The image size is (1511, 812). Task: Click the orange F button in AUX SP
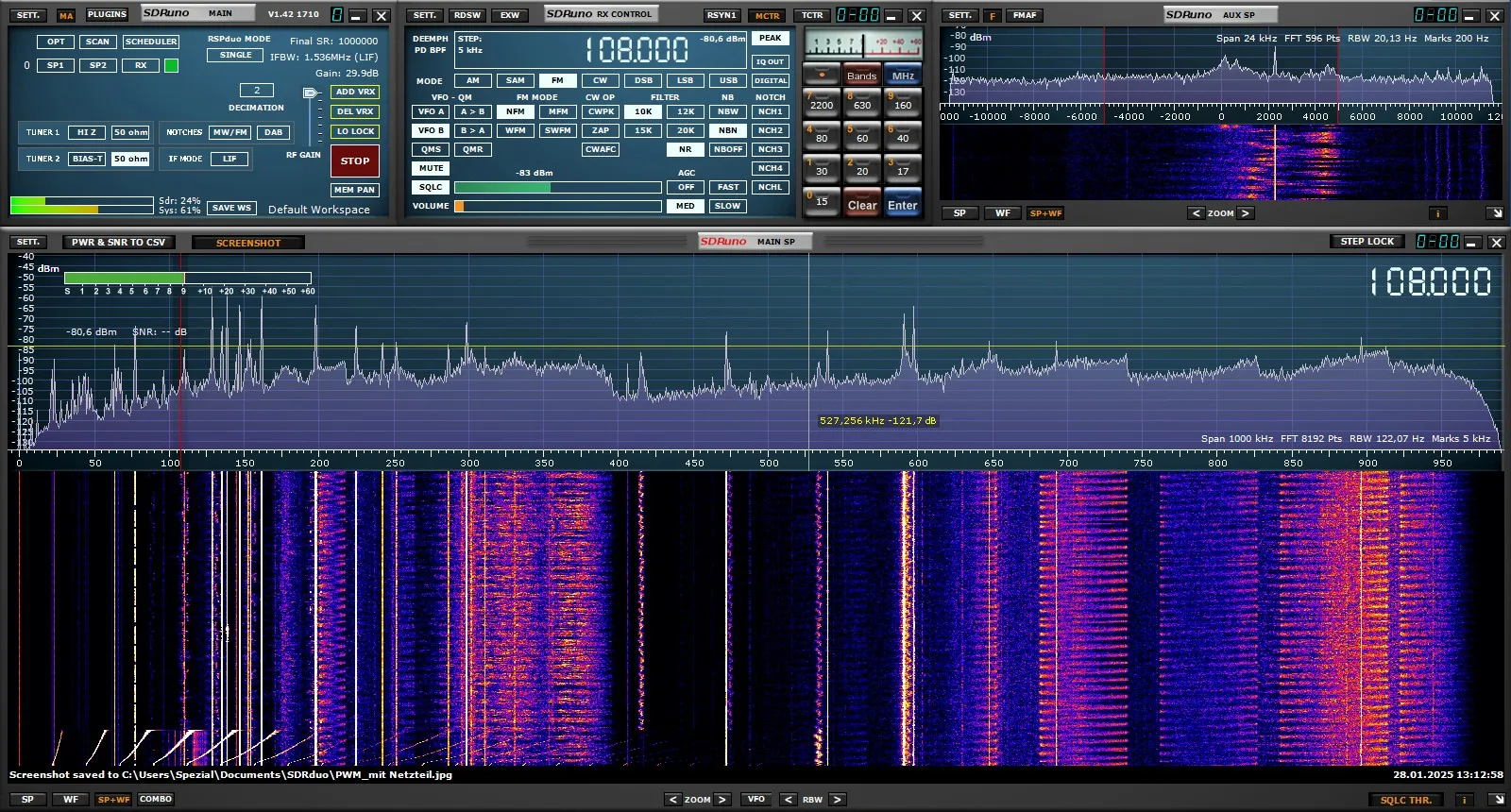point(992,15)
